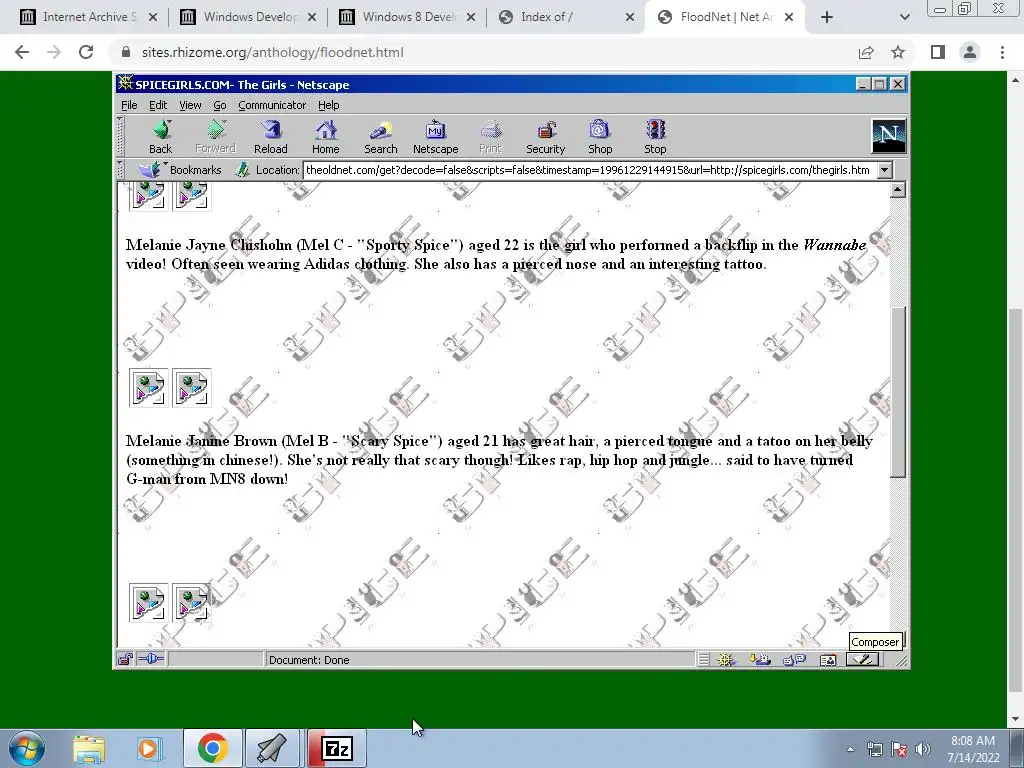Collapse the Netscape navigation toolbar handle

(120, 136)
